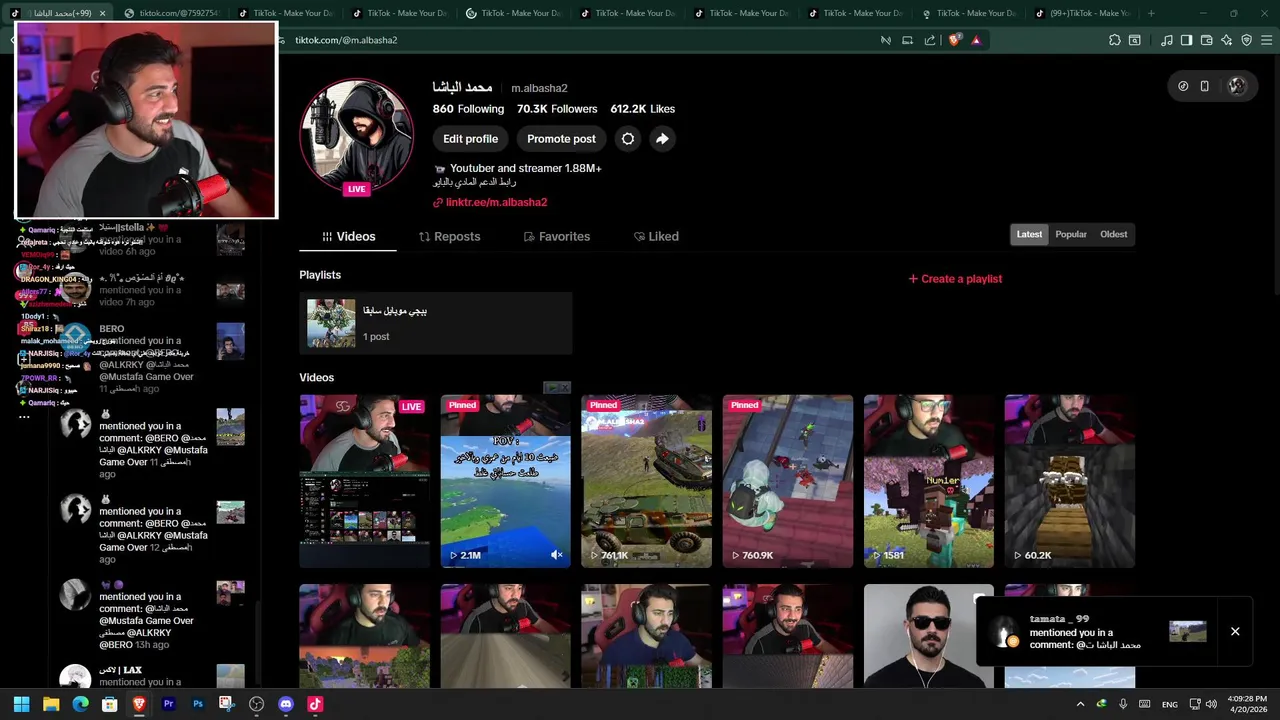Open the linktr.ee/m.albasha2 link
The width and height of the screenshot is (1280, 720).
(496, 202)
